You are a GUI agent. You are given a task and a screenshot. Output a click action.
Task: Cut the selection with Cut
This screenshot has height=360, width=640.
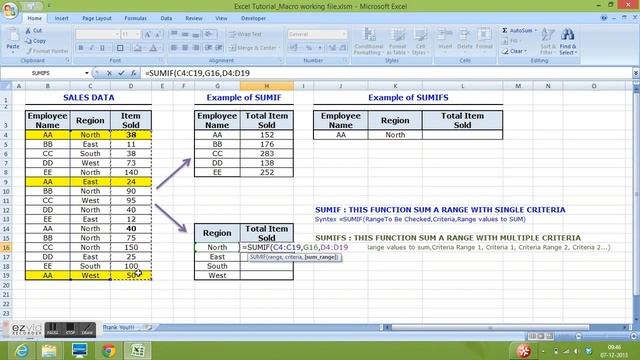pos(33,31)
